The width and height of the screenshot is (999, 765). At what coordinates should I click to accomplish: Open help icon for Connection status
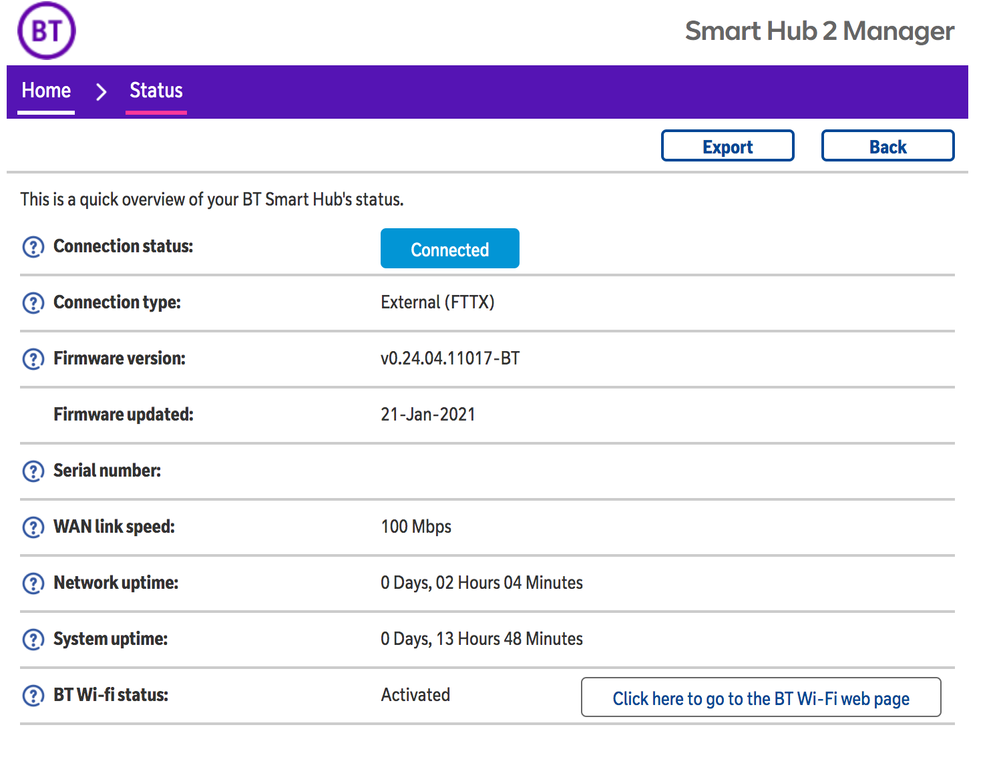coord(33,247)
